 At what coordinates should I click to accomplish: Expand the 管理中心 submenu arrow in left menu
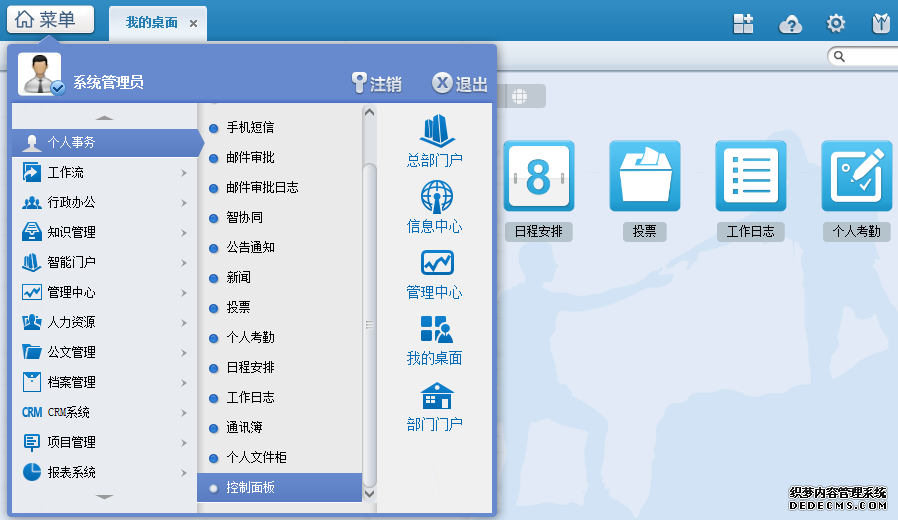184,293
